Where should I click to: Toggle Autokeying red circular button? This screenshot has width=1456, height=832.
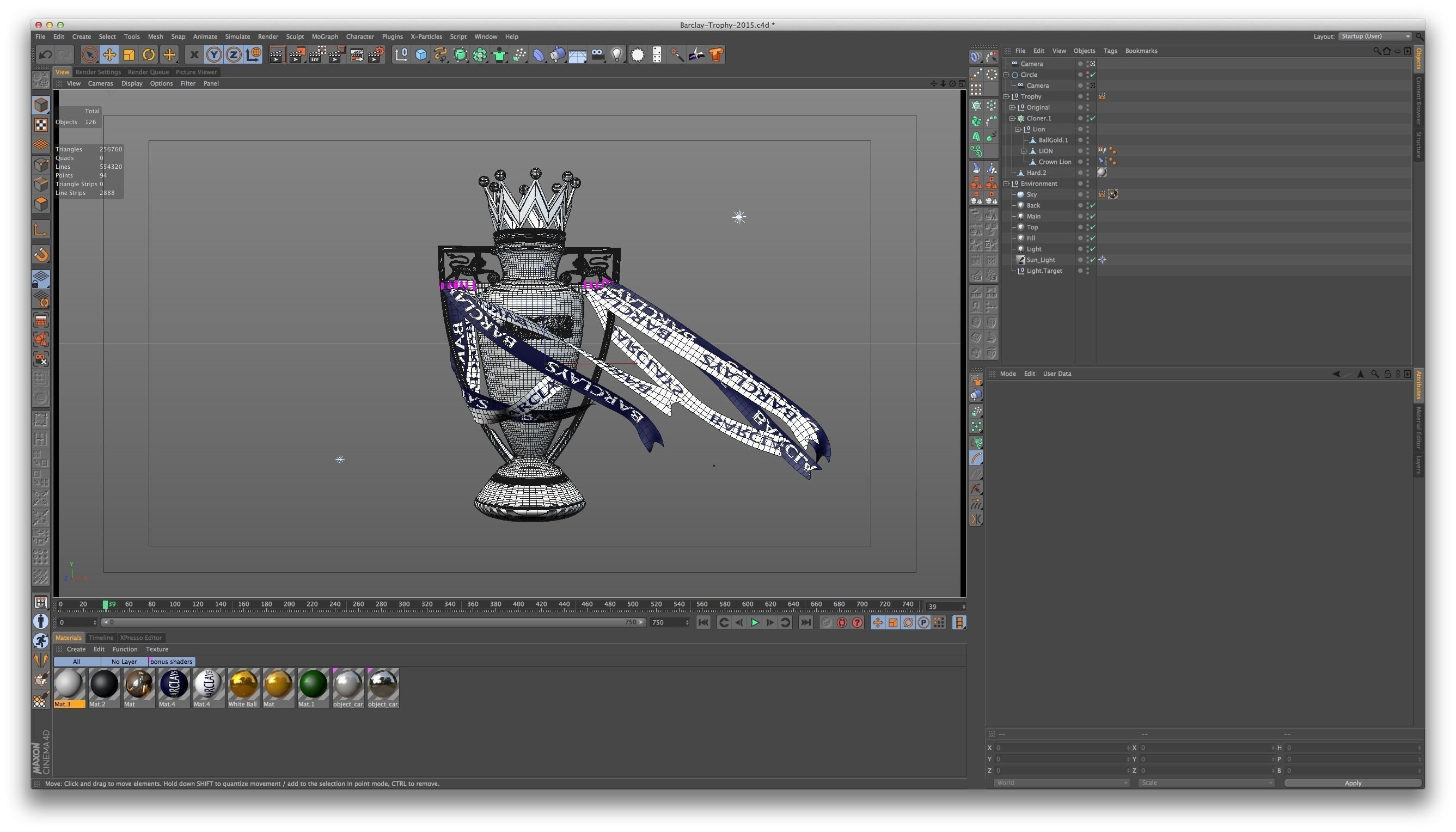tap(842, 623)
